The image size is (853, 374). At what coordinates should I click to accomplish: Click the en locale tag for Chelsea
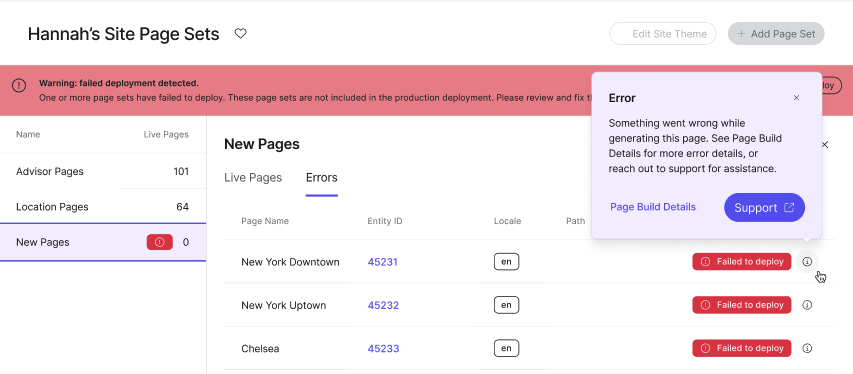point(506,348)
